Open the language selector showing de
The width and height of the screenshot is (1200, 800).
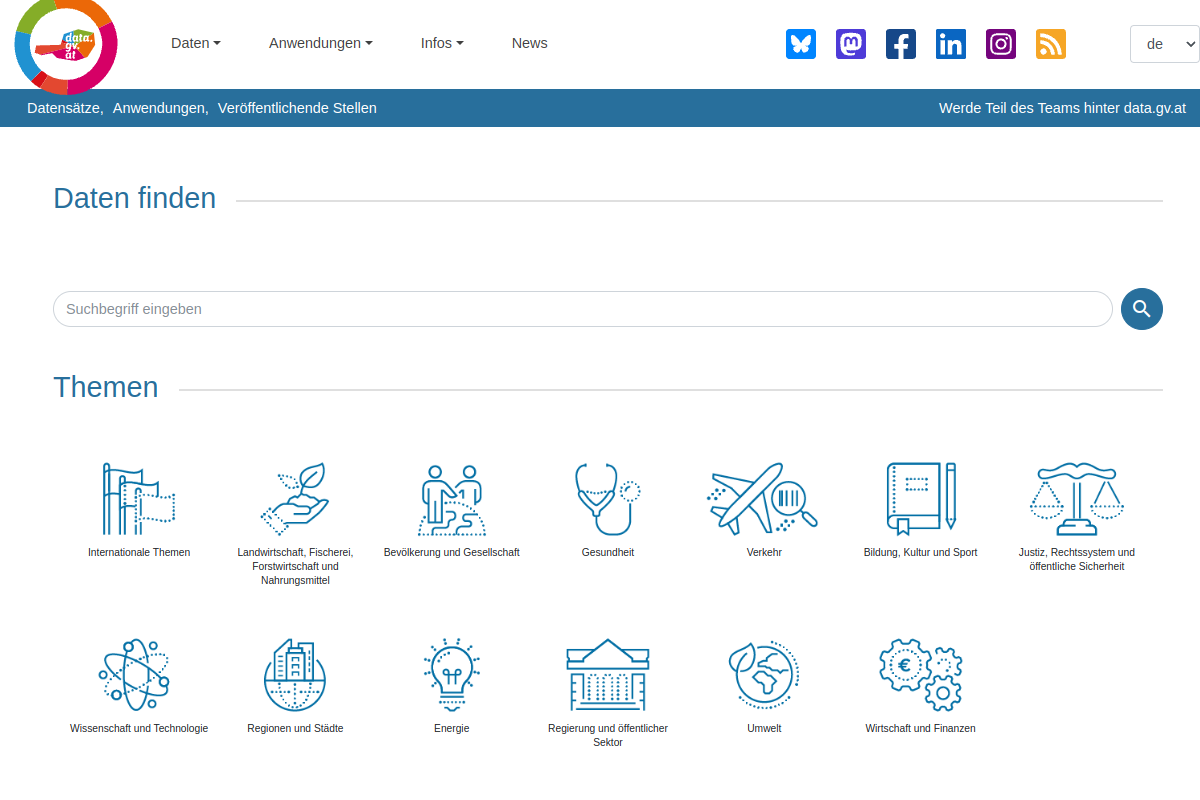click(x=1164, y=44)
